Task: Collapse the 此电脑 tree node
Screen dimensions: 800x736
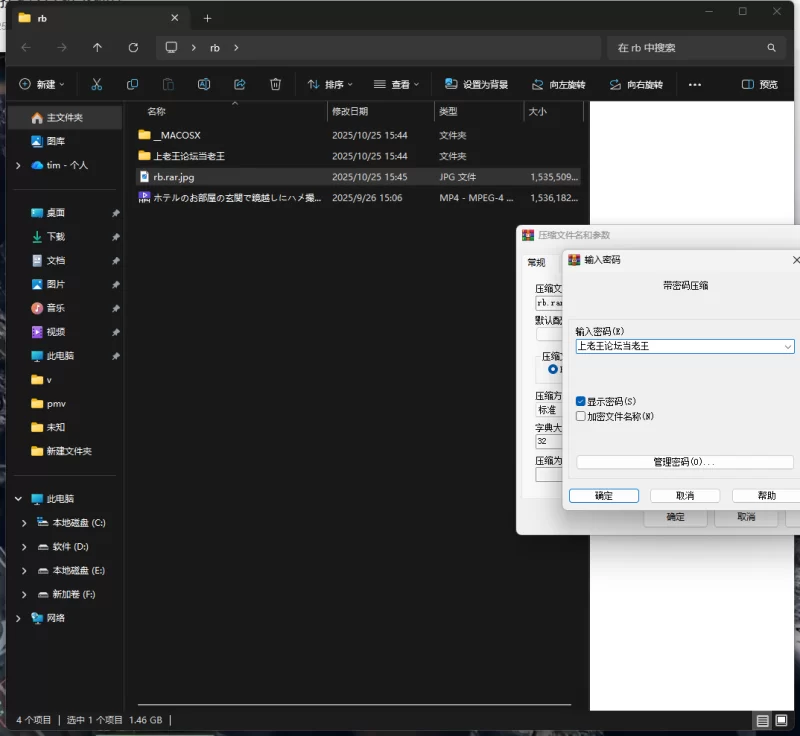Action: click(19, 499)
